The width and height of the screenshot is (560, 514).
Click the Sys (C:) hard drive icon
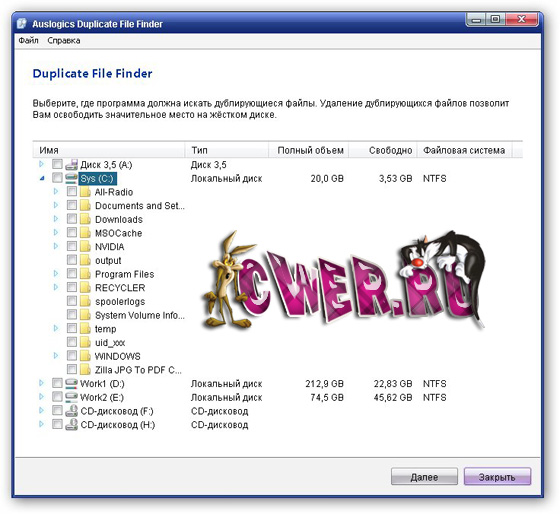pyautogui.click(x=71, y=178)
